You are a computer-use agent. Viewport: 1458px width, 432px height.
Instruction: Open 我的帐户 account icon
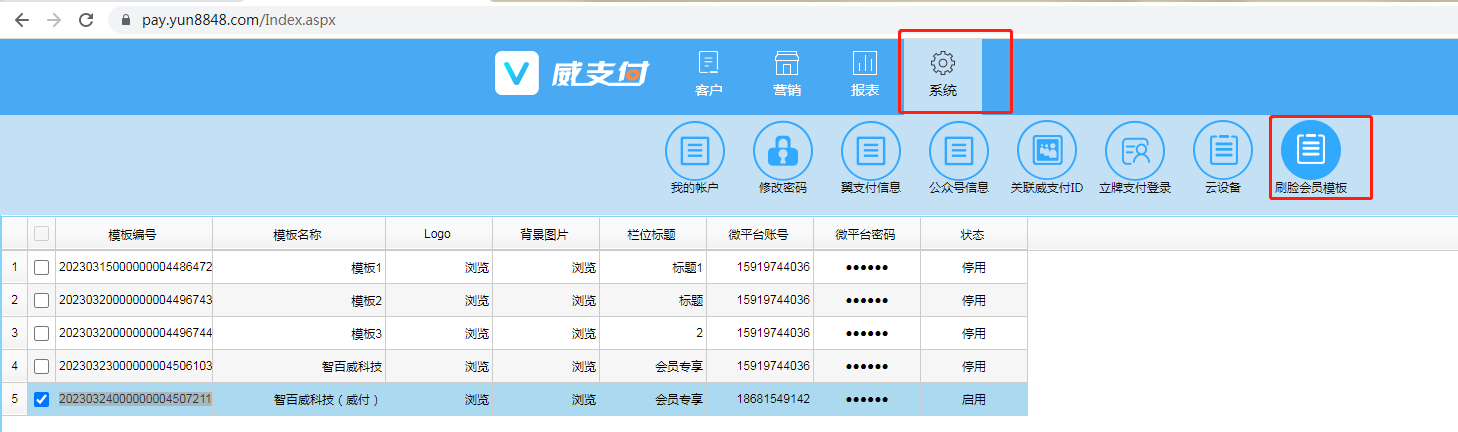pyautogui.click(x=694, y=151)
